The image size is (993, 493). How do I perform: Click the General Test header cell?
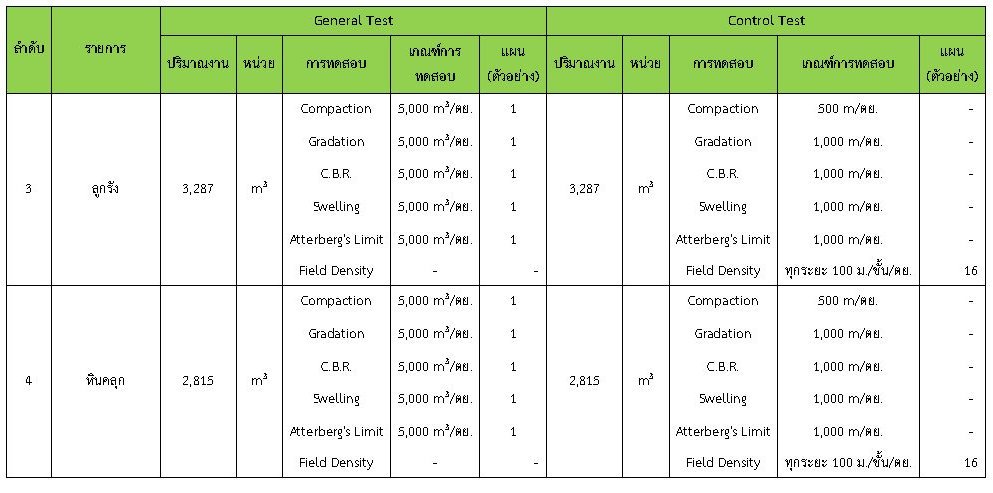352,20
